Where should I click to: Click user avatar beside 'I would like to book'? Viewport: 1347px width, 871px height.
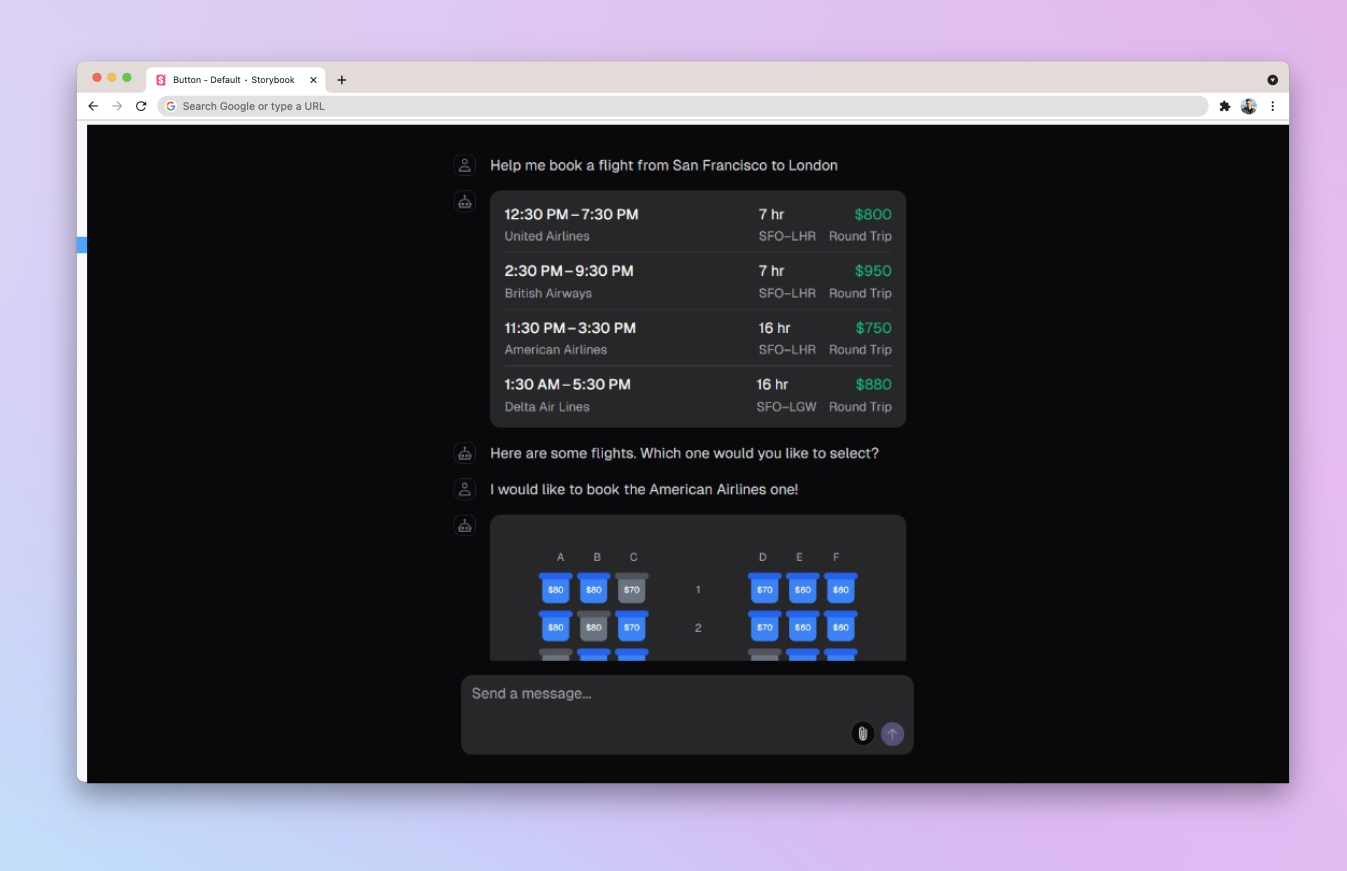[465, 489]
